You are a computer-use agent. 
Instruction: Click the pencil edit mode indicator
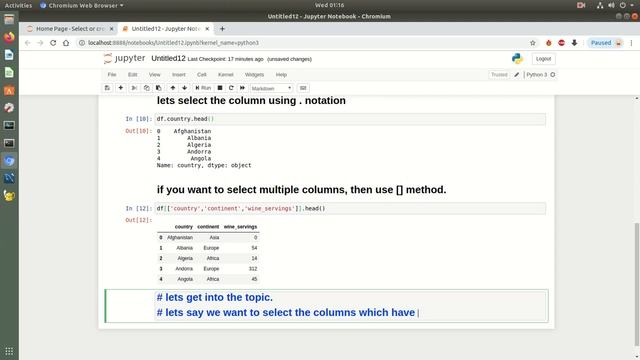coord(517,75)
